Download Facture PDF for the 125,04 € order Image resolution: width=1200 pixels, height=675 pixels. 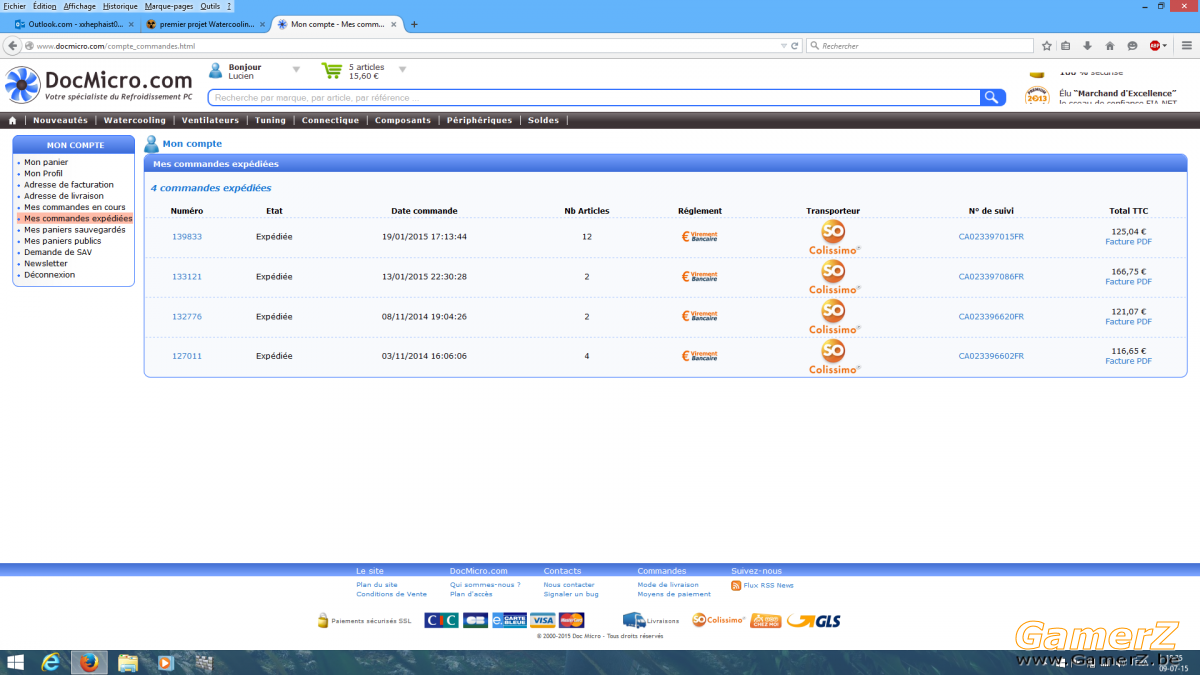click(x=1128, y=242)
